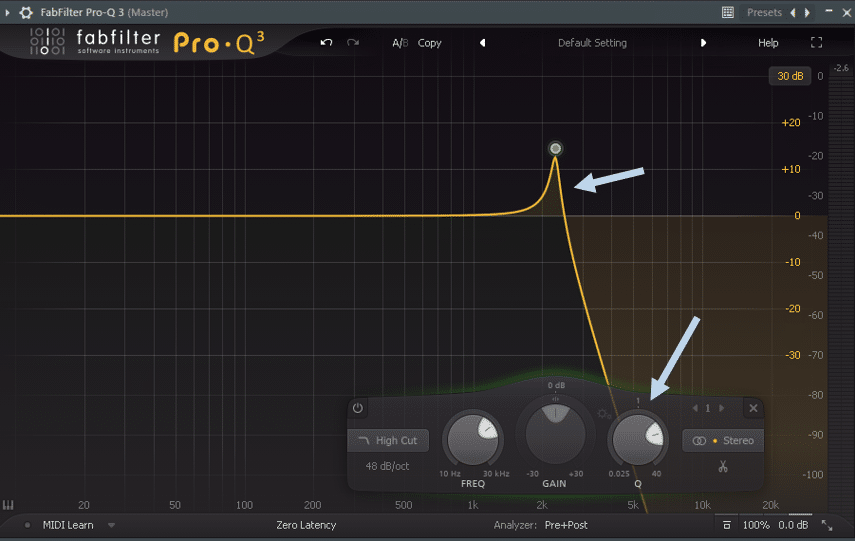Open the High Cut filter shape menu

pyautogui.click(x=388, y=441)
